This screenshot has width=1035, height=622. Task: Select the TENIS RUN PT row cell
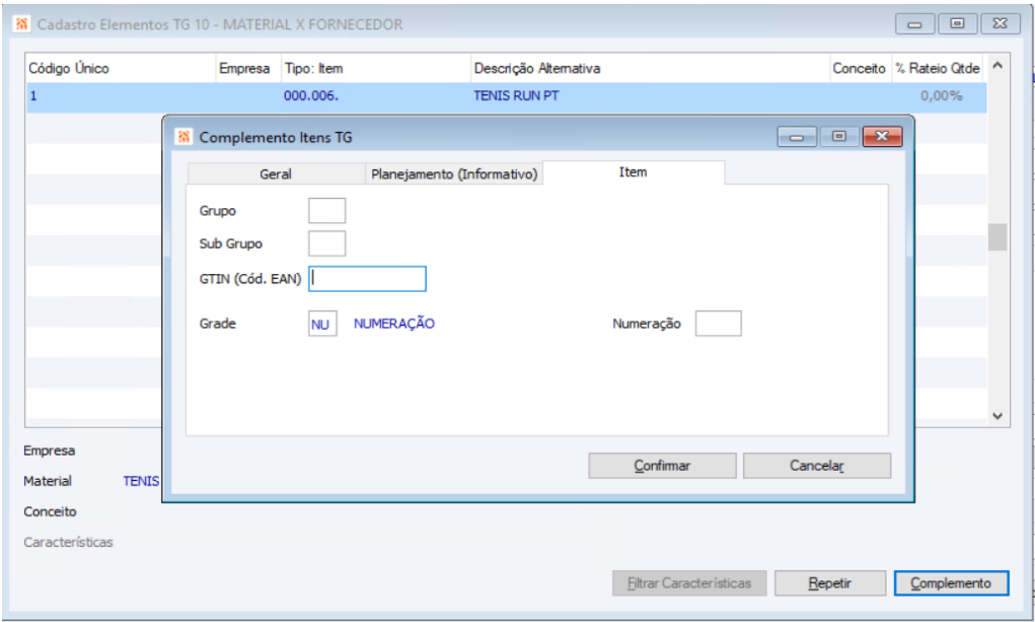point(516,96)
